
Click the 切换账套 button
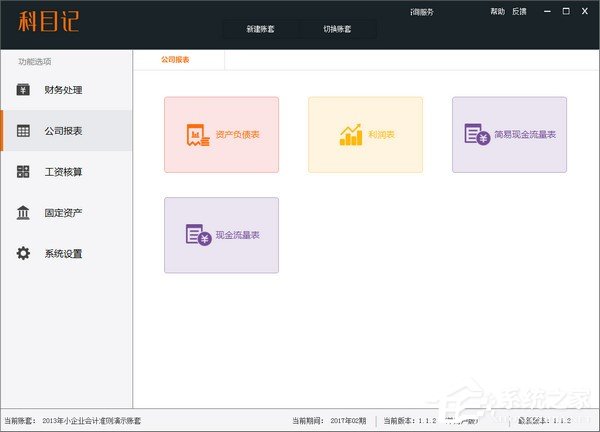(337, 29)
